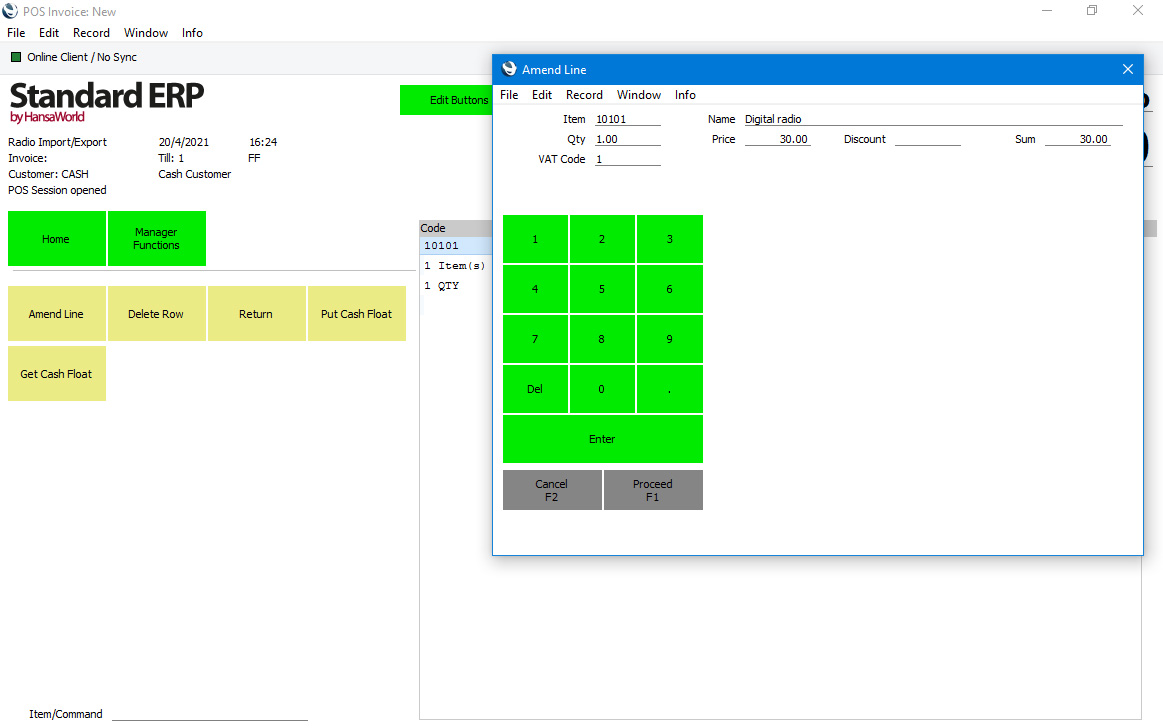Click the VAT Code field
Image resolution: width=1163 pixels, height=728 pixels.
(627, 159)
